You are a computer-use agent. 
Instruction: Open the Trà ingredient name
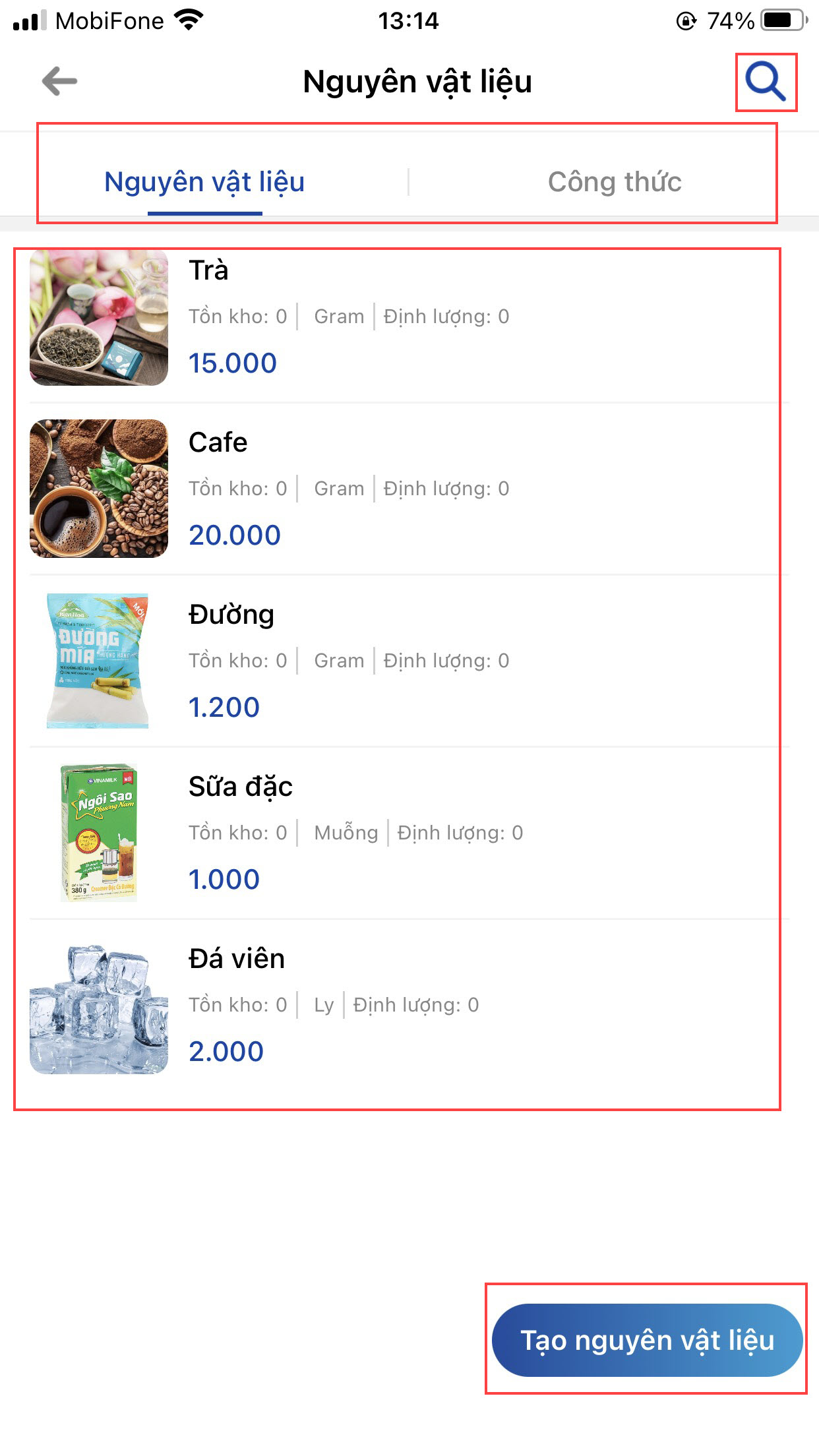(208, 270)
